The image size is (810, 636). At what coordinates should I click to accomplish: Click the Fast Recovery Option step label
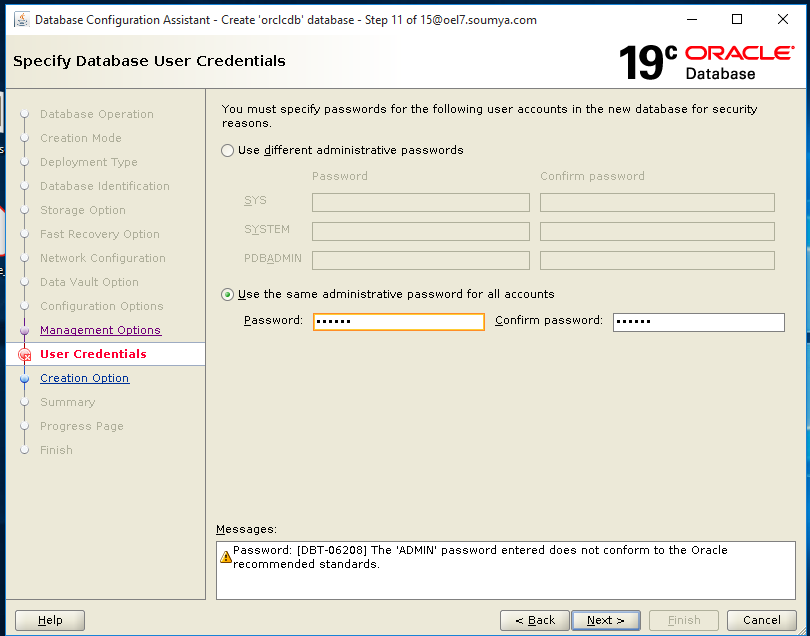pos(100,235)
